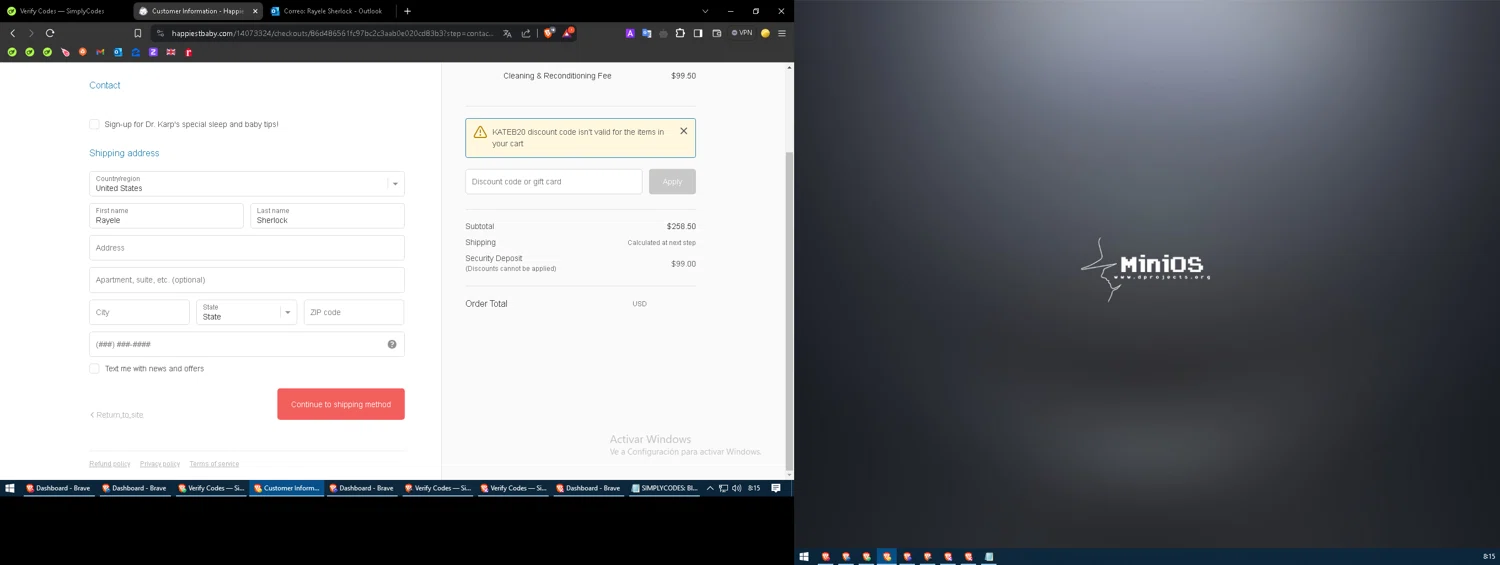
Task: Focus the Last name field
Action: [x=327, y=216]
